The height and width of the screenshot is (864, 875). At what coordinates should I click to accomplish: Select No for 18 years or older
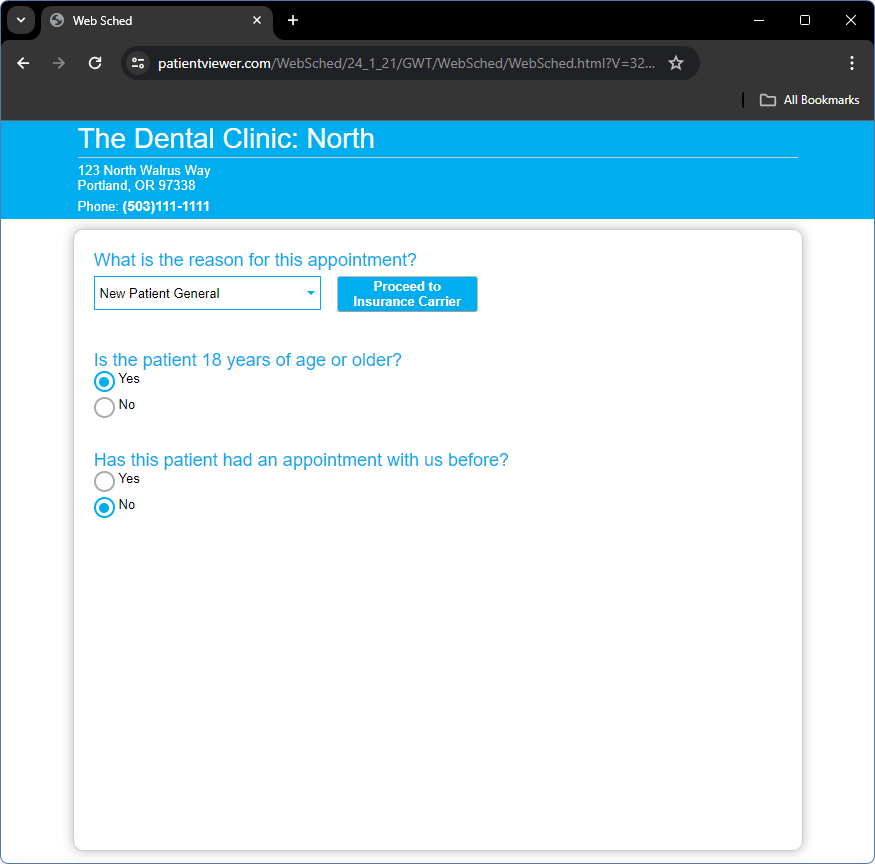coord(104,407)
